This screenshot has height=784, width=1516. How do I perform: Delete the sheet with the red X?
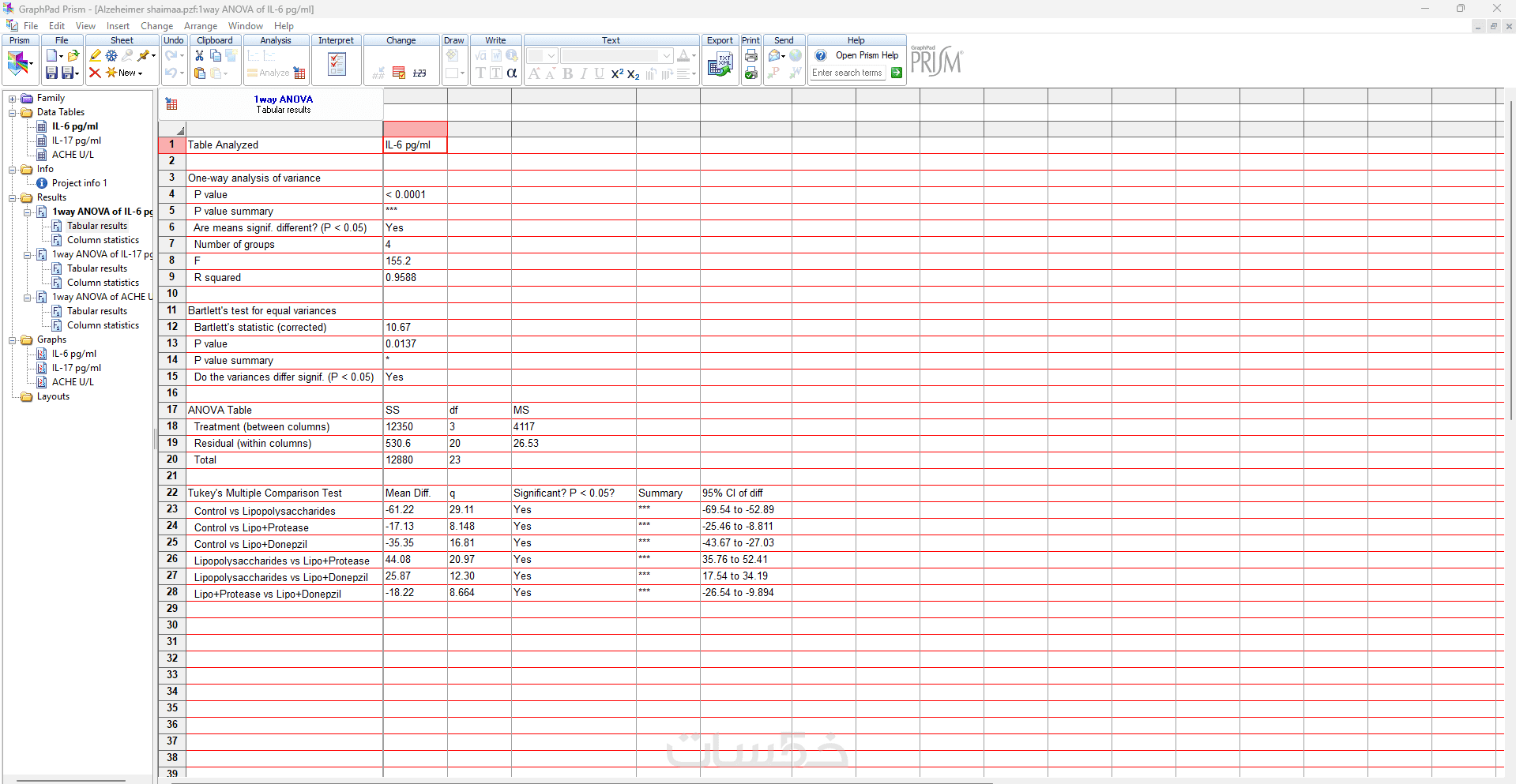(x=95, y=73)
